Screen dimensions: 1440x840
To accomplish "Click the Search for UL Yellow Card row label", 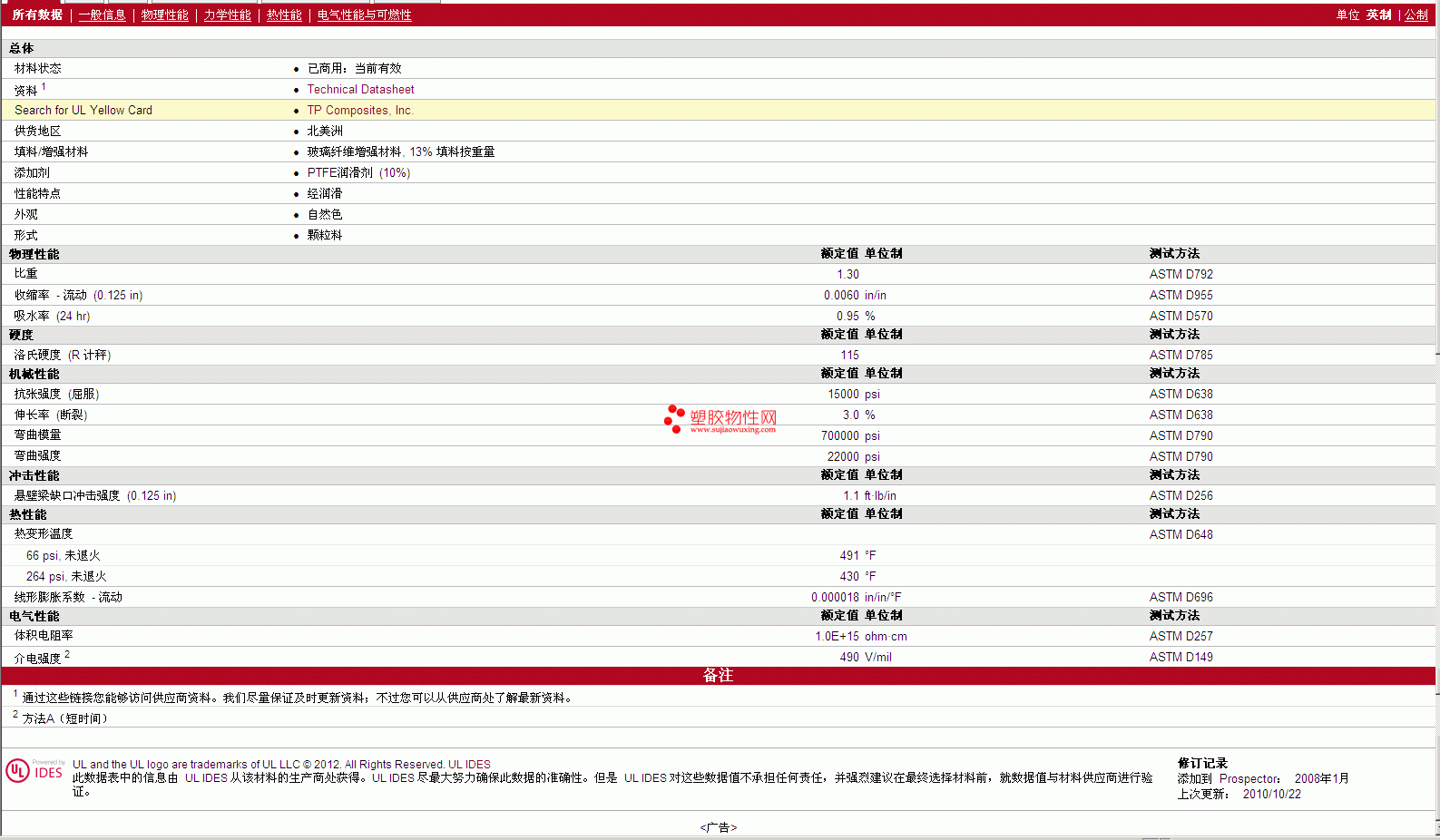I will click(x=83, y=110).
